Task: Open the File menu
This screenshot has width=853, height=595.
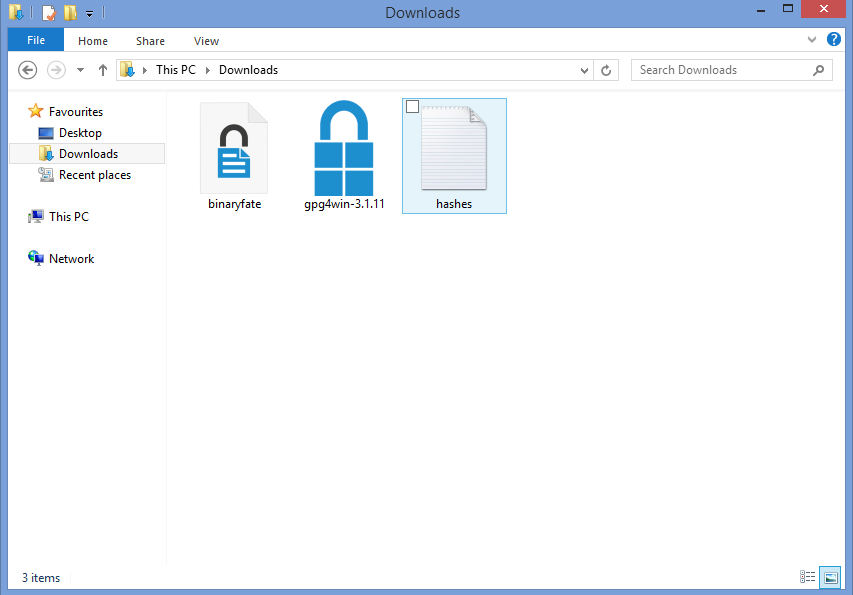Action: (35, 40)
